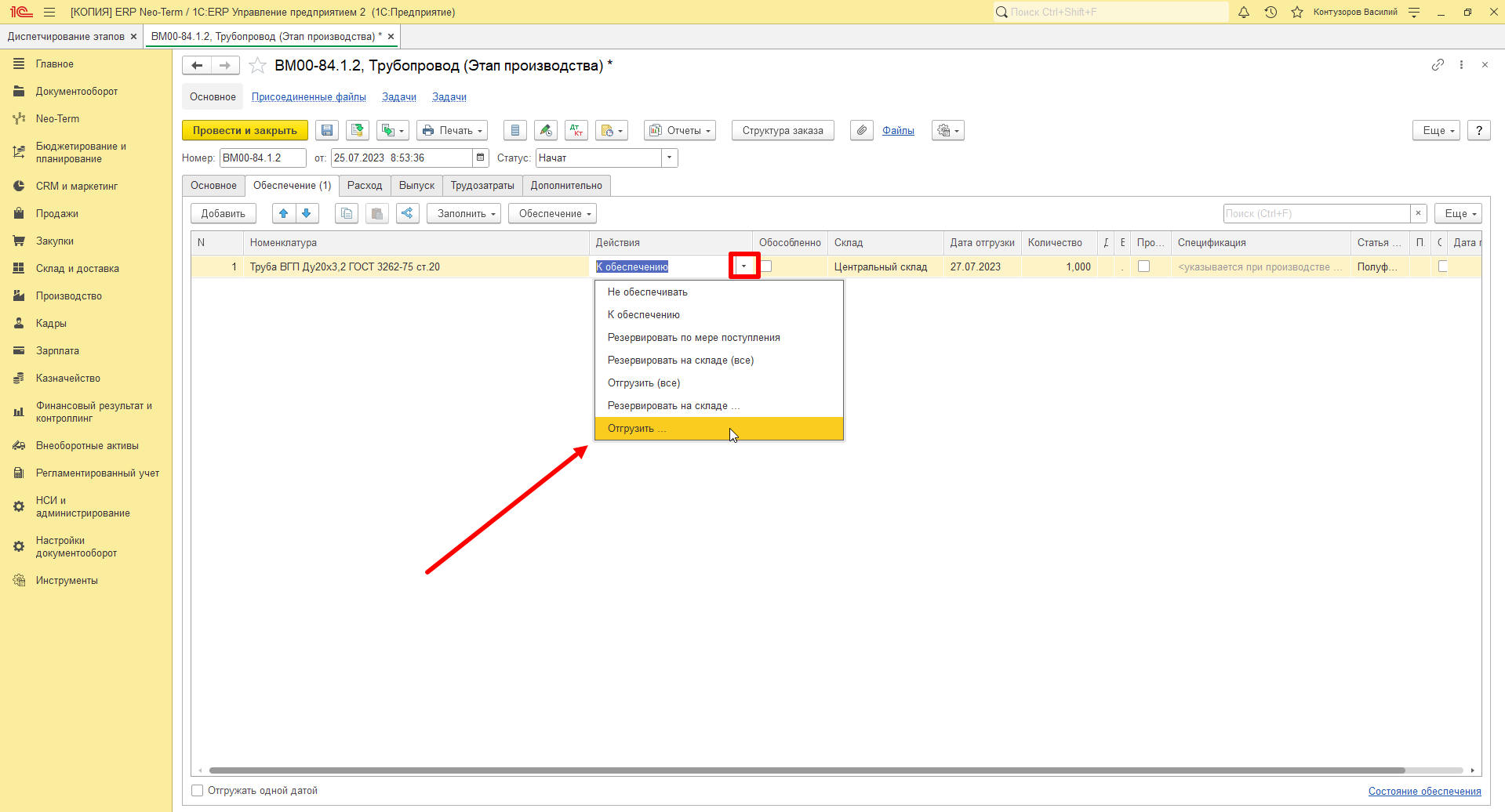This screenshot has height=812, width=1505.
Task: Save the document with the floppy disk icon
Action: (327, 130)
